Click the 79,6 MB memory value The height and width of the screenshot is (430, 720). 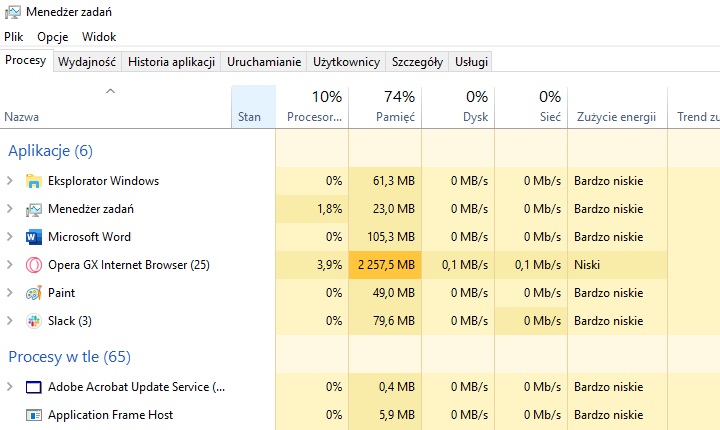394,321
